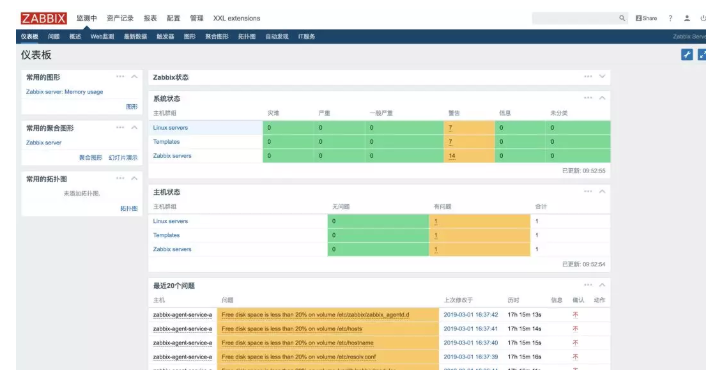This screenshot has width=714, height=384.
Task: Collapse the 常用的图形 widget
Action: coord(134,77)
